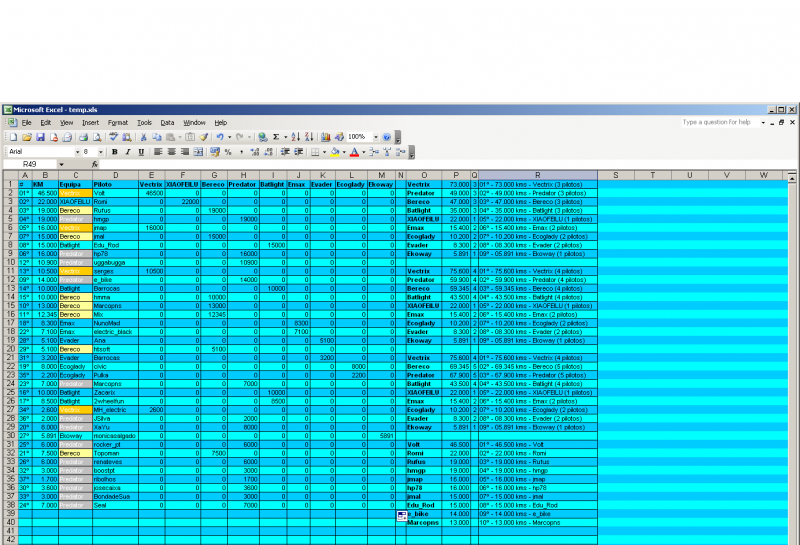Open Fill Color palette dropdown arrow
The width and height of the screenshot is (800, 545).
click(344, 152)
